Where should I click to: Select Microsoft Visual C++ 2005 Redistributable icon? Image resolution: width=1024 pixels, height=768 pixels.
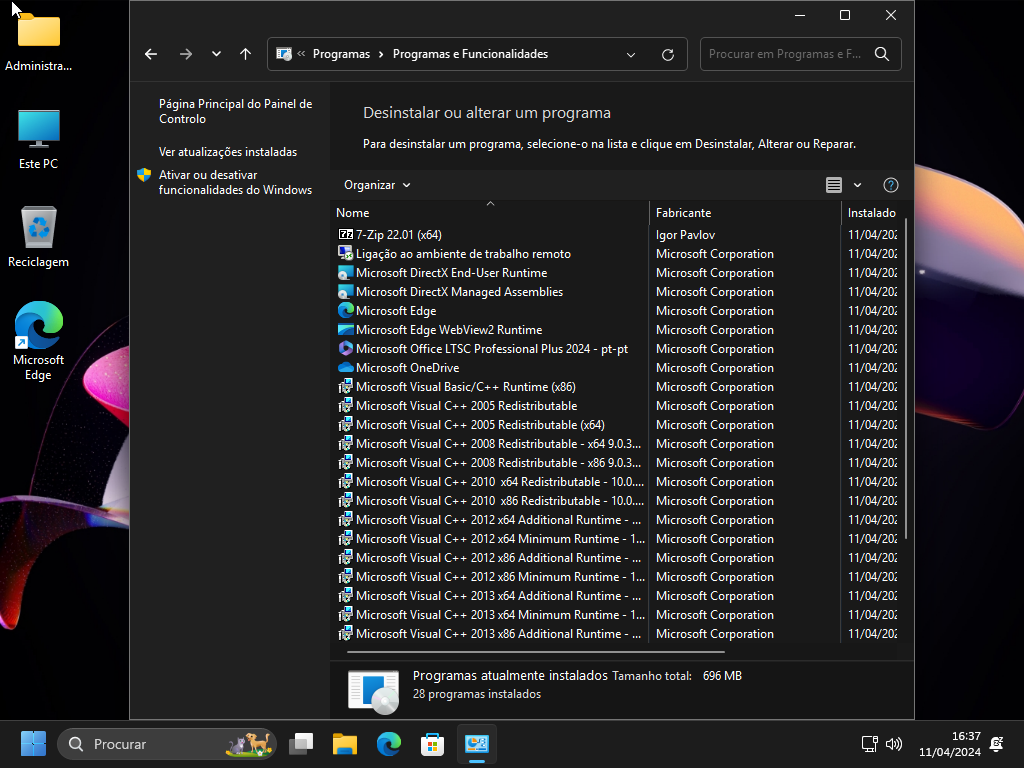345,406
